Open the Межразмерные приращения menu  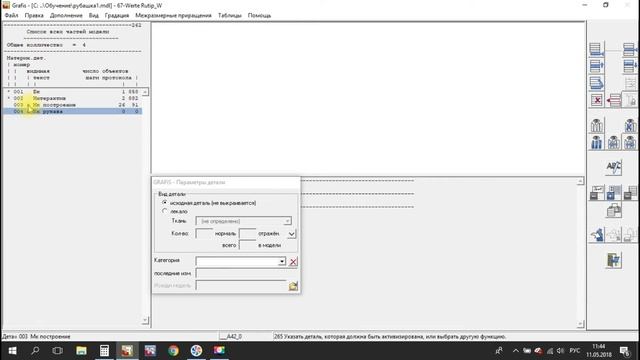pyautogui.click(x=173, y=16)
